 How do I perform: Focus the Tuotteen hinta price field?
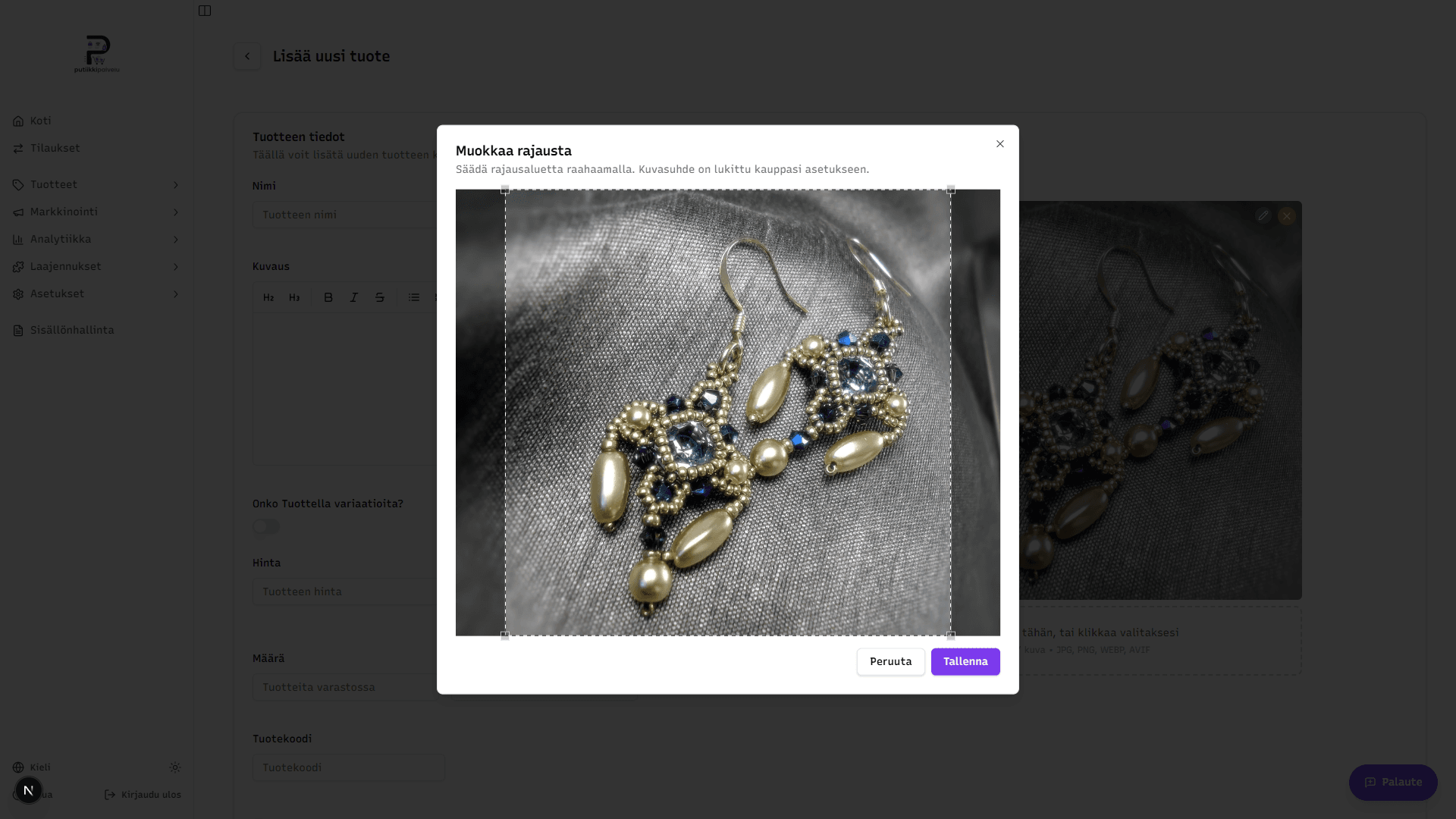[x=345, y=592]
